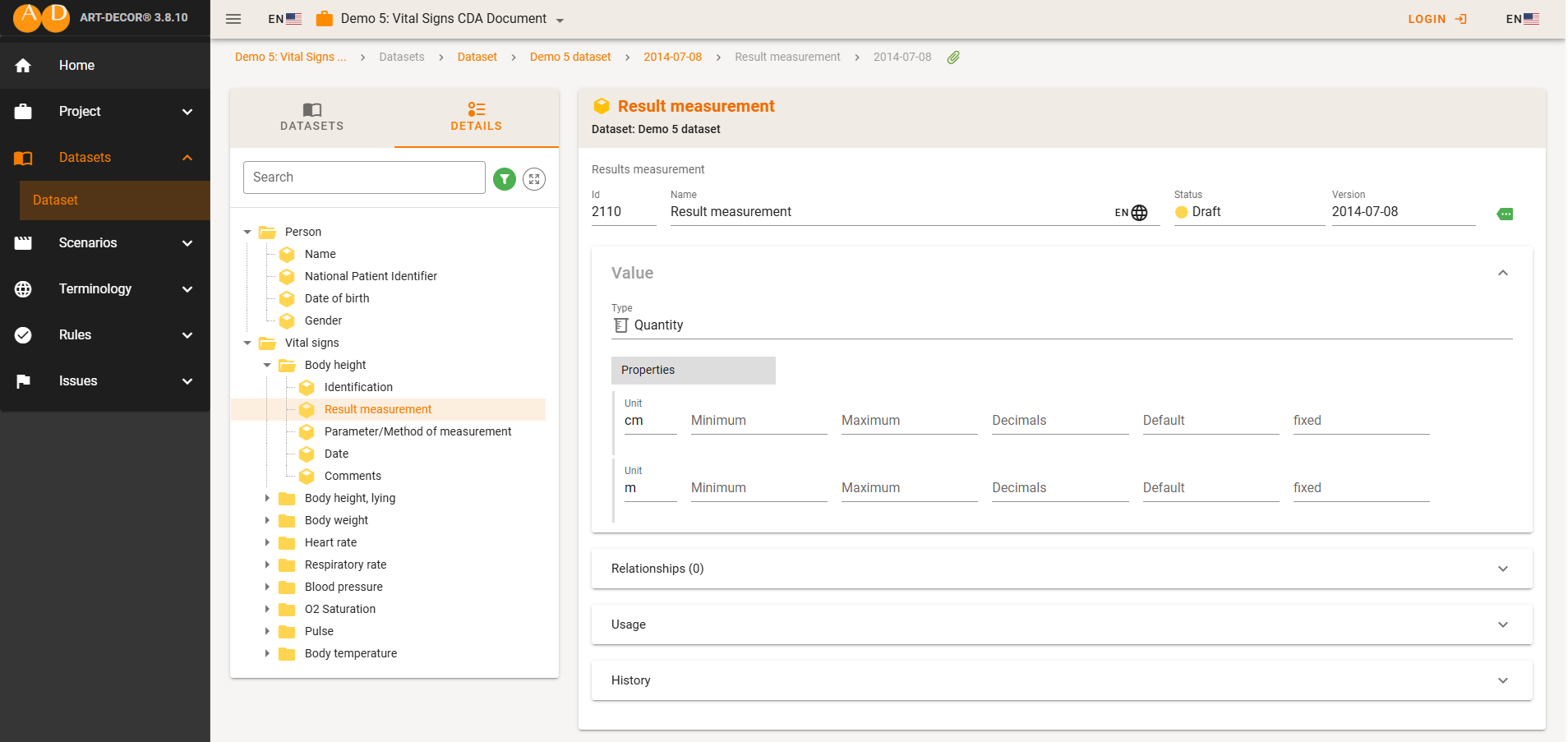1568x742 pixels.
Task: Click the Decimals field for cm unit
Action: [1060, 420]
